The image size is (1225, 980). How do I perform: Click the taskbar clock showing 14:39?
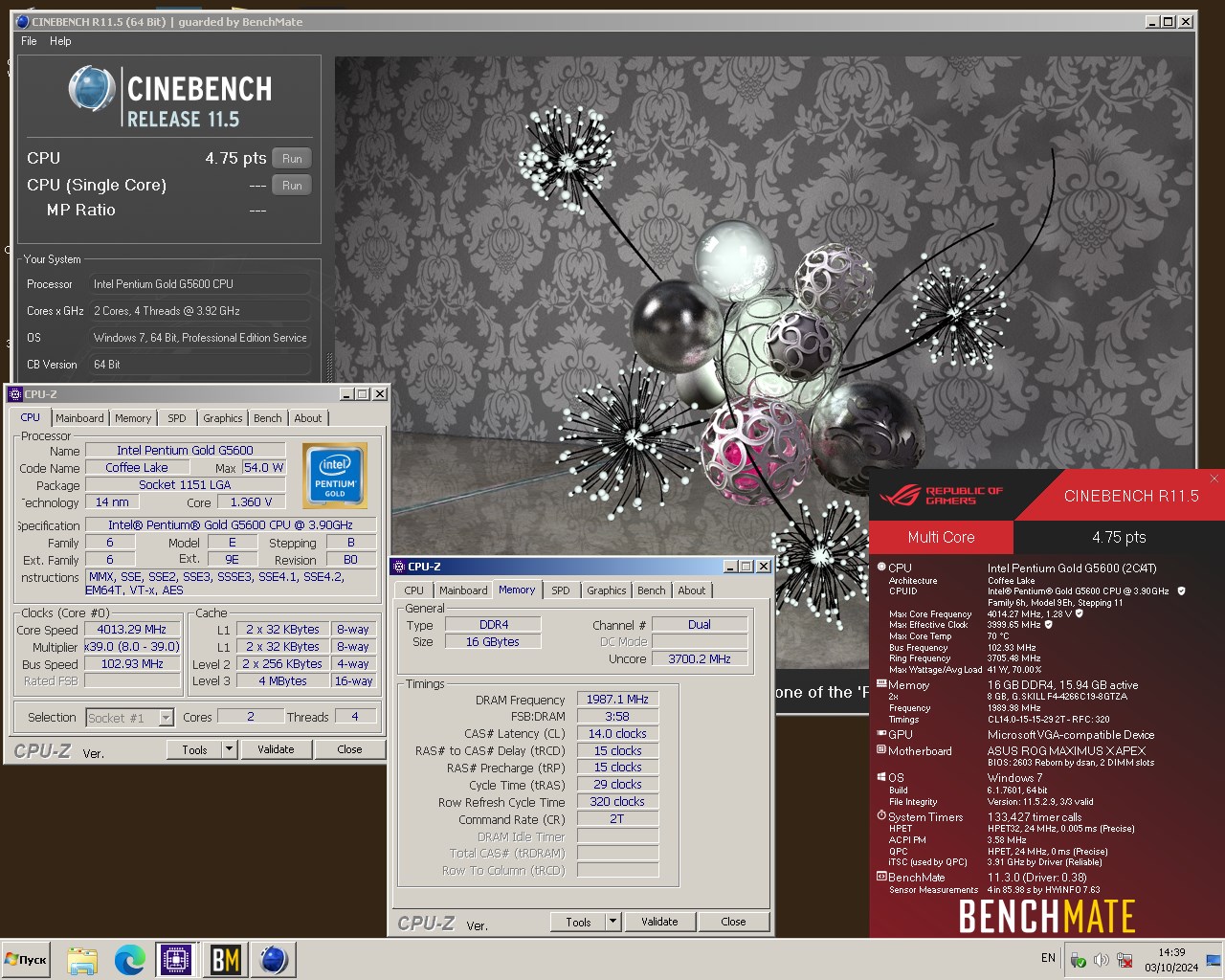(1171, 960)
